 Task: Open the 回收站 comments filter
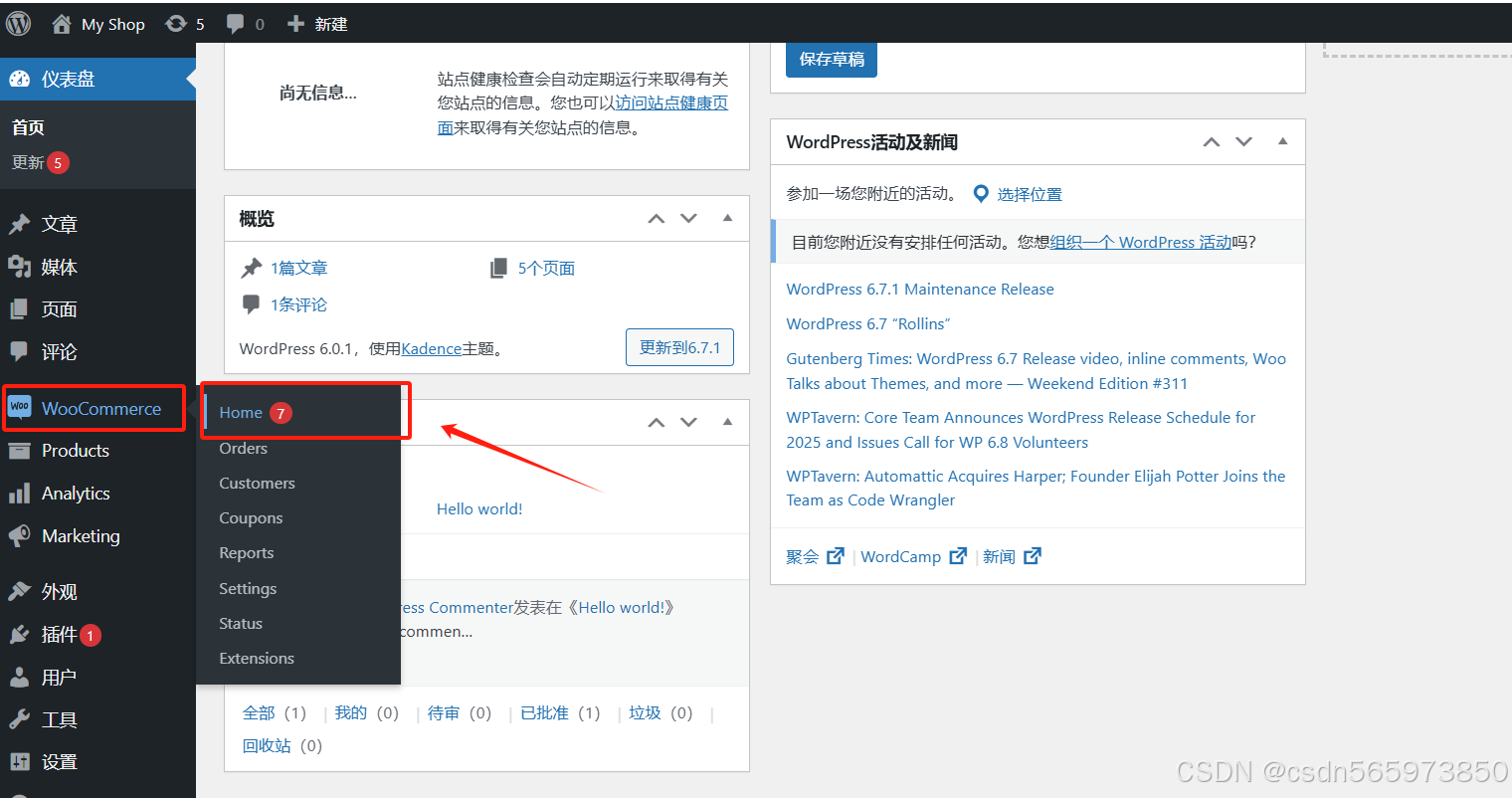[267, 745]
